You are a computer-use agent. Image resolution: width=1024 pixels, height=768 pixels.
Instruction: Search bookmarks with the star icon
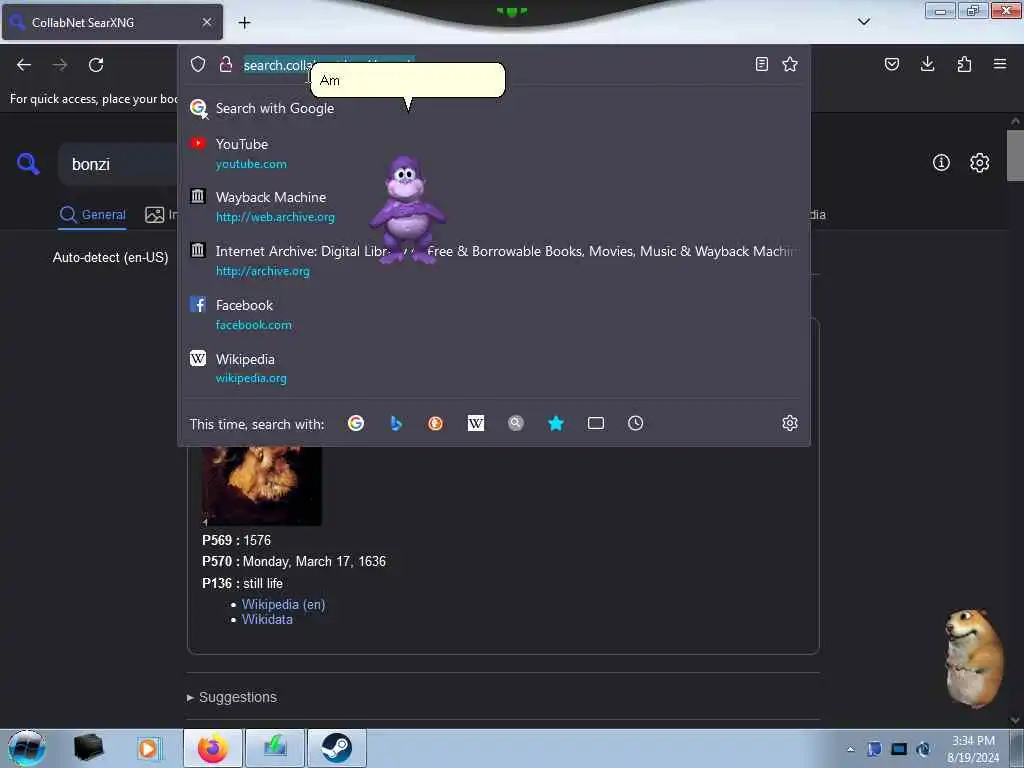coord(556,423)
